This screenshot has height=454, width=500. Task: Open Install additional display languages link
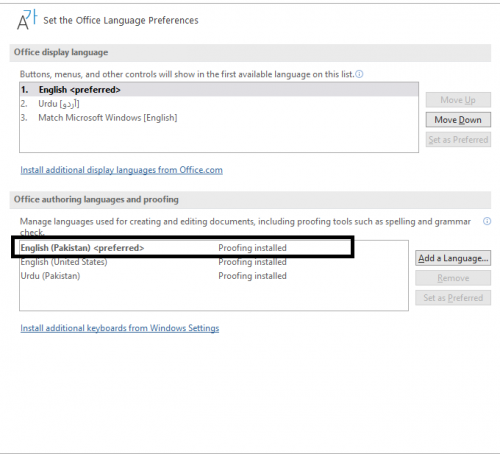(121, 170)
